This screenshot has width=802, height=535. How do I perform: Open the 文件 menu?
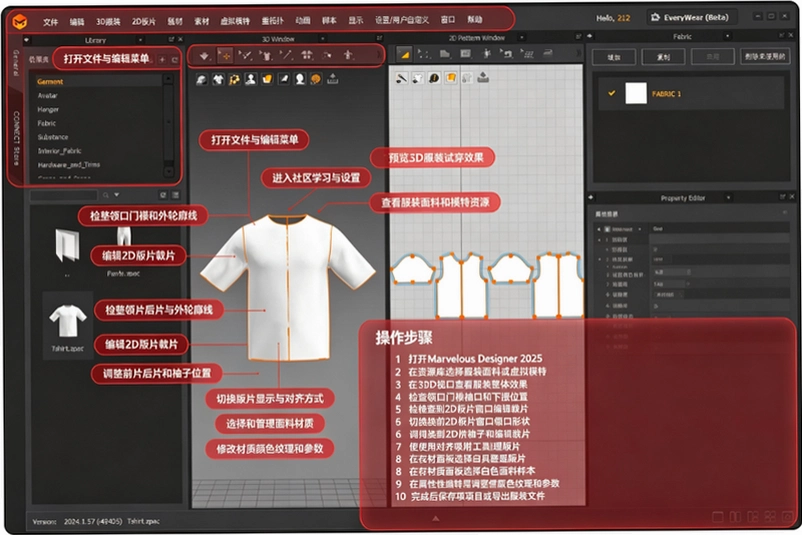(50, 21)
